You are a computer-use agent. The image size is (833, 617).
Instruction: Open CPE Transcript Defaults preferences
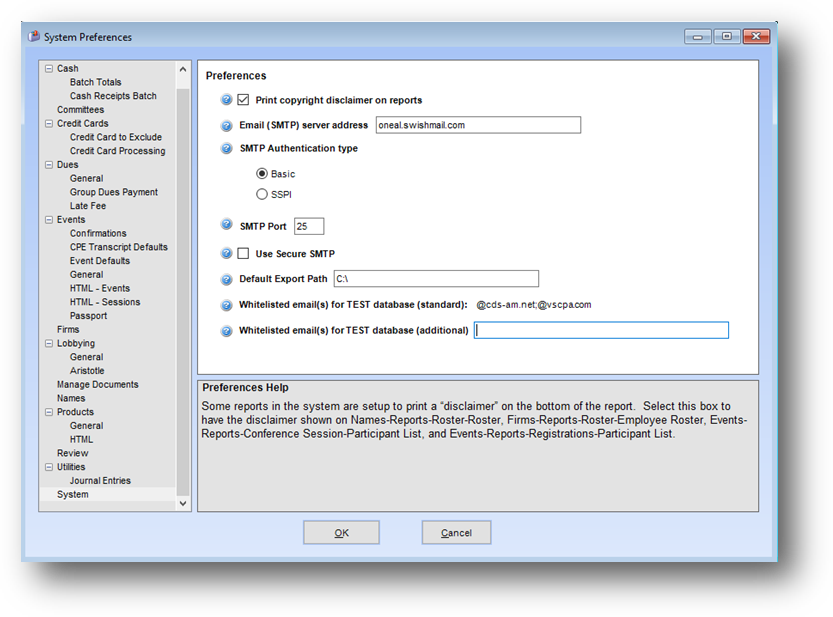(x=118, y=247)
